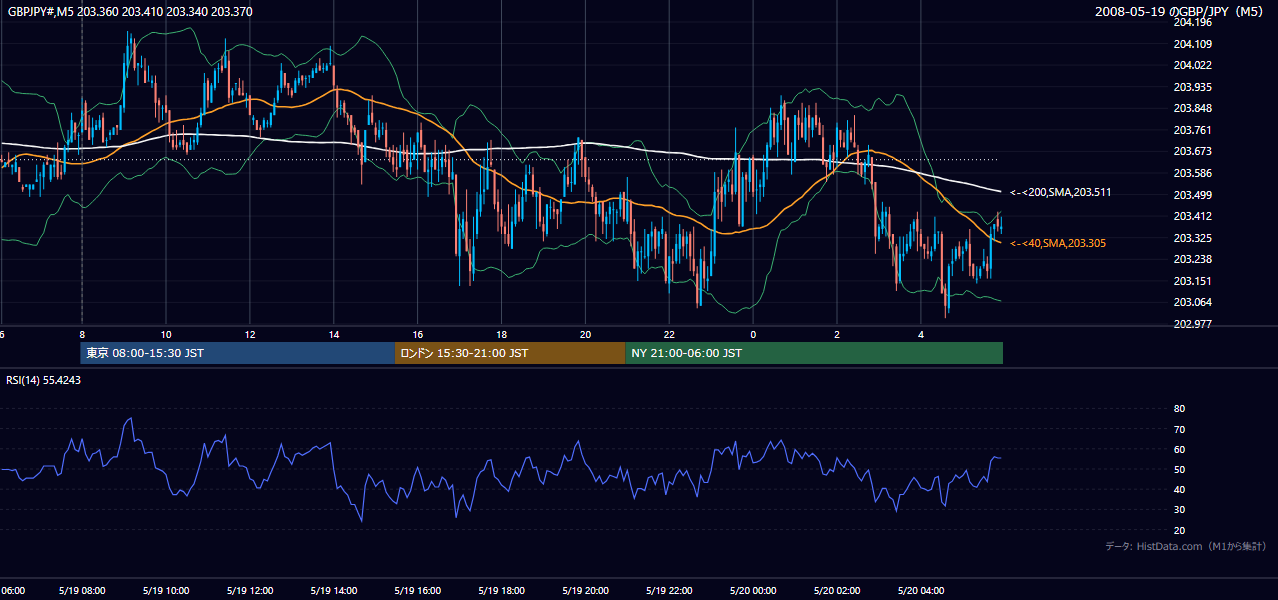
Task: Click the 5/20 02:00 time axis label
Action: (x=838, y=590)
